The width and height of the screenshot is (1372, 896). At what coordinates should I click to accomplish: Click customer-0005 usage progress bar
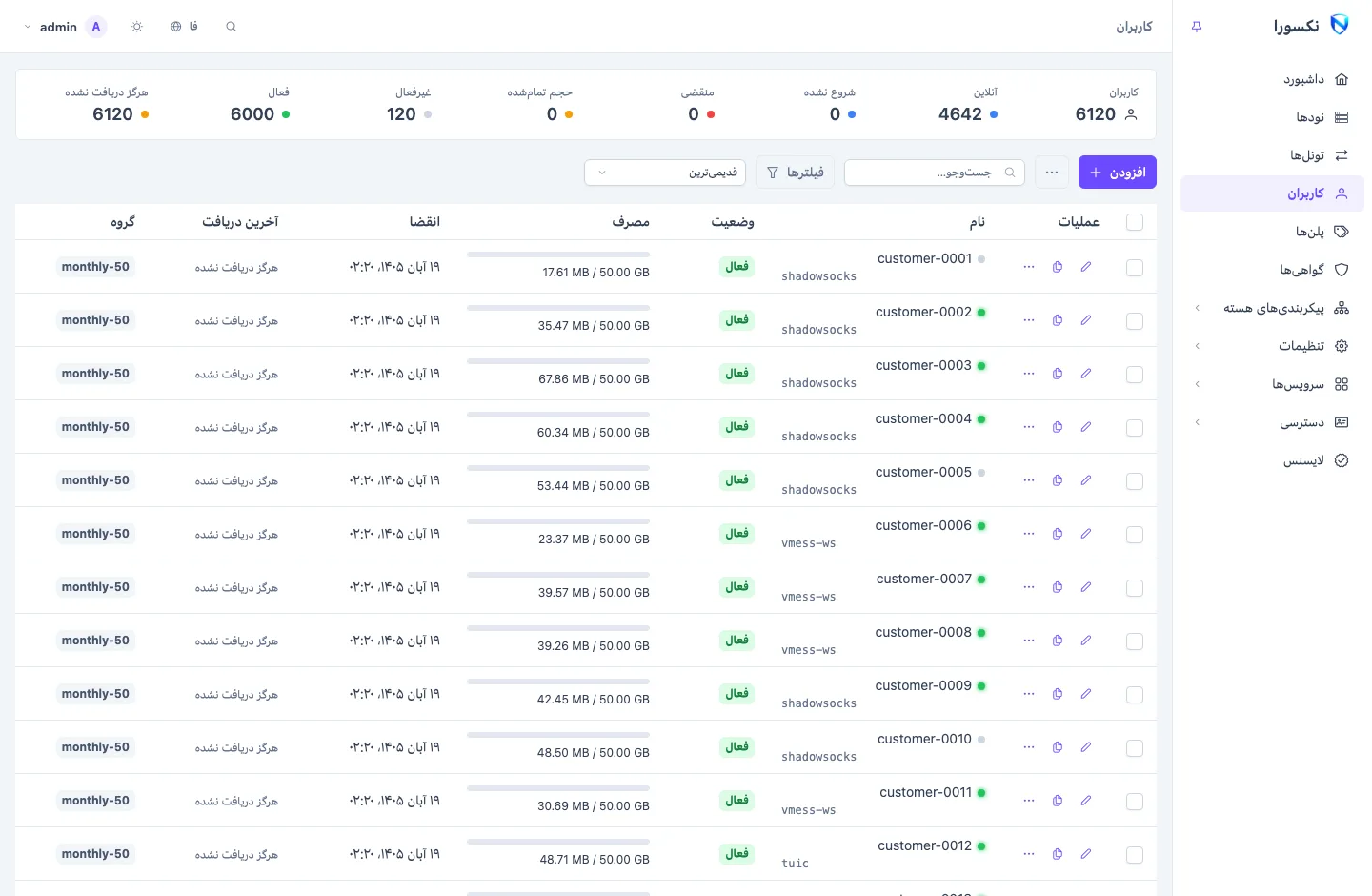558,468
